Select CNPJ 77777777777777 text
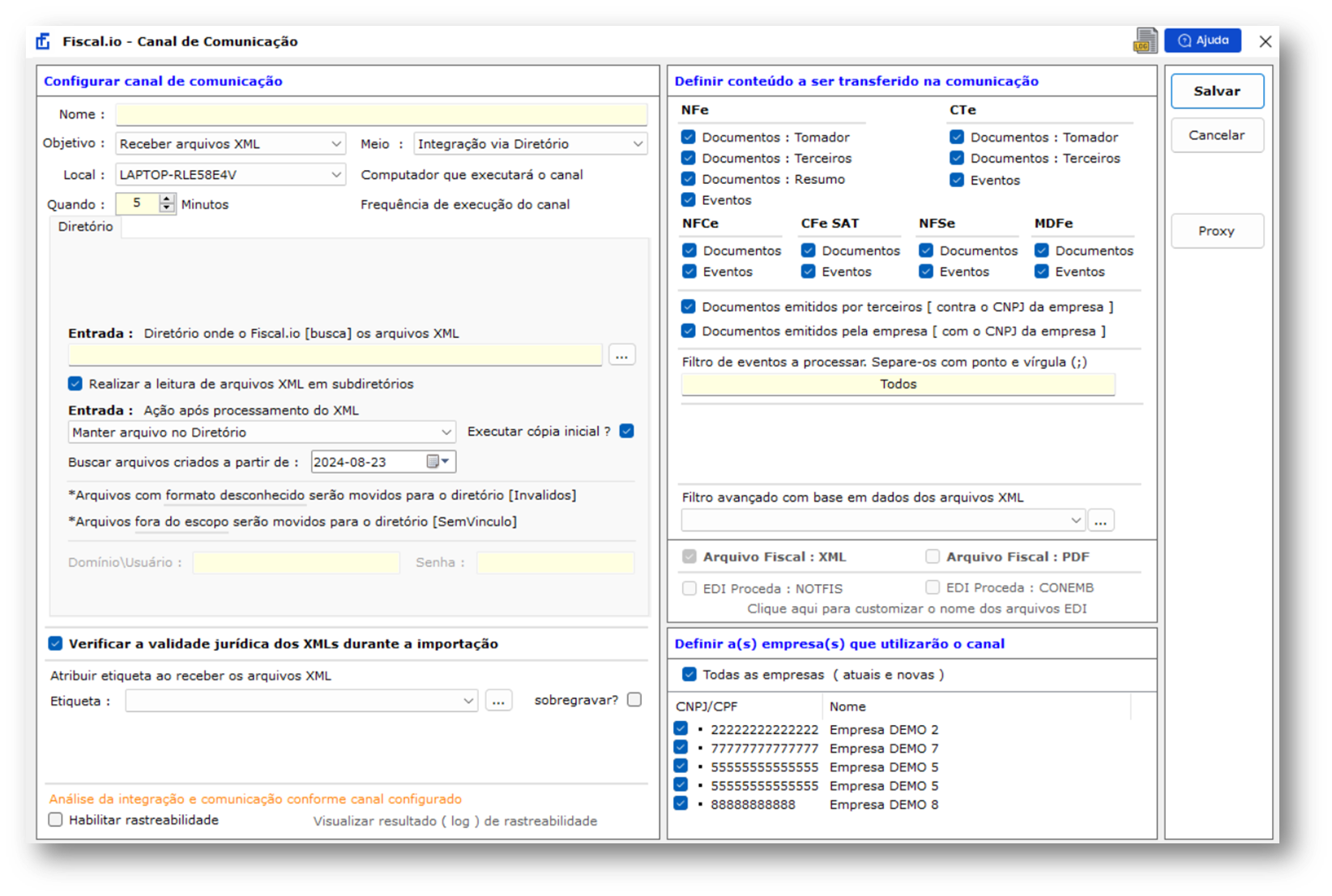The height and width of the screenshot is (896, 1332). coord(765,749)
